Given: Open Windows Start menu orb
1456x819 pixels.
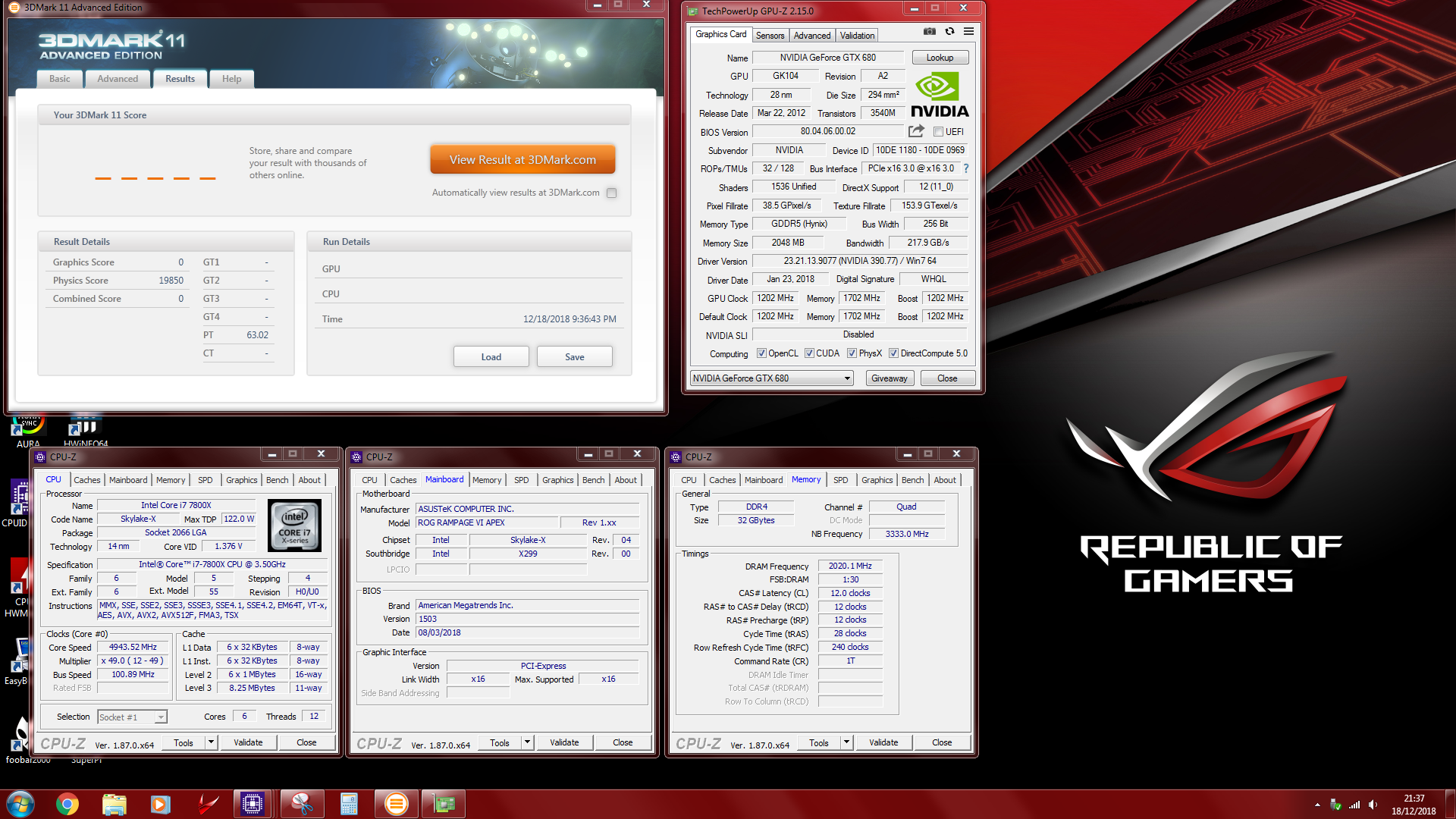Looking at the screenshot, I should tap(20, 804).
